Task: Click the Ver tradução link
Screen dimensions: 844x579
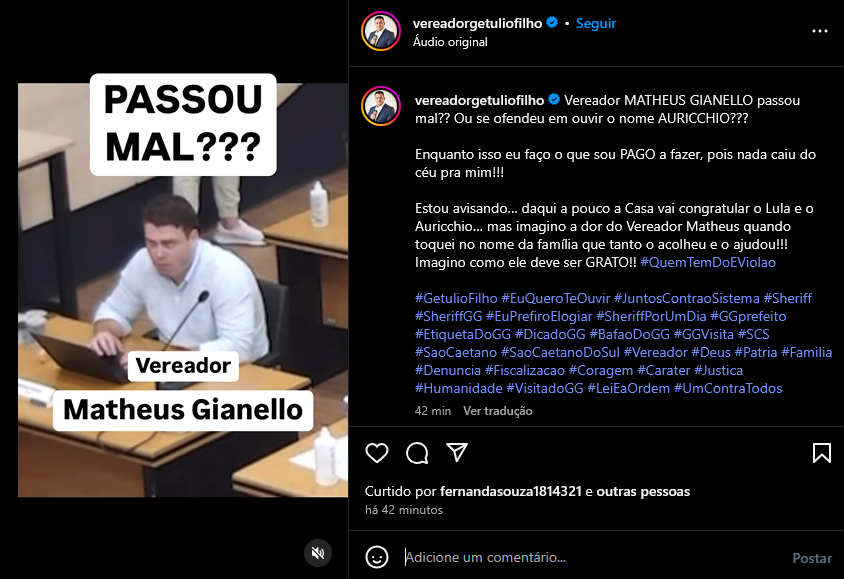Action: 498,411
